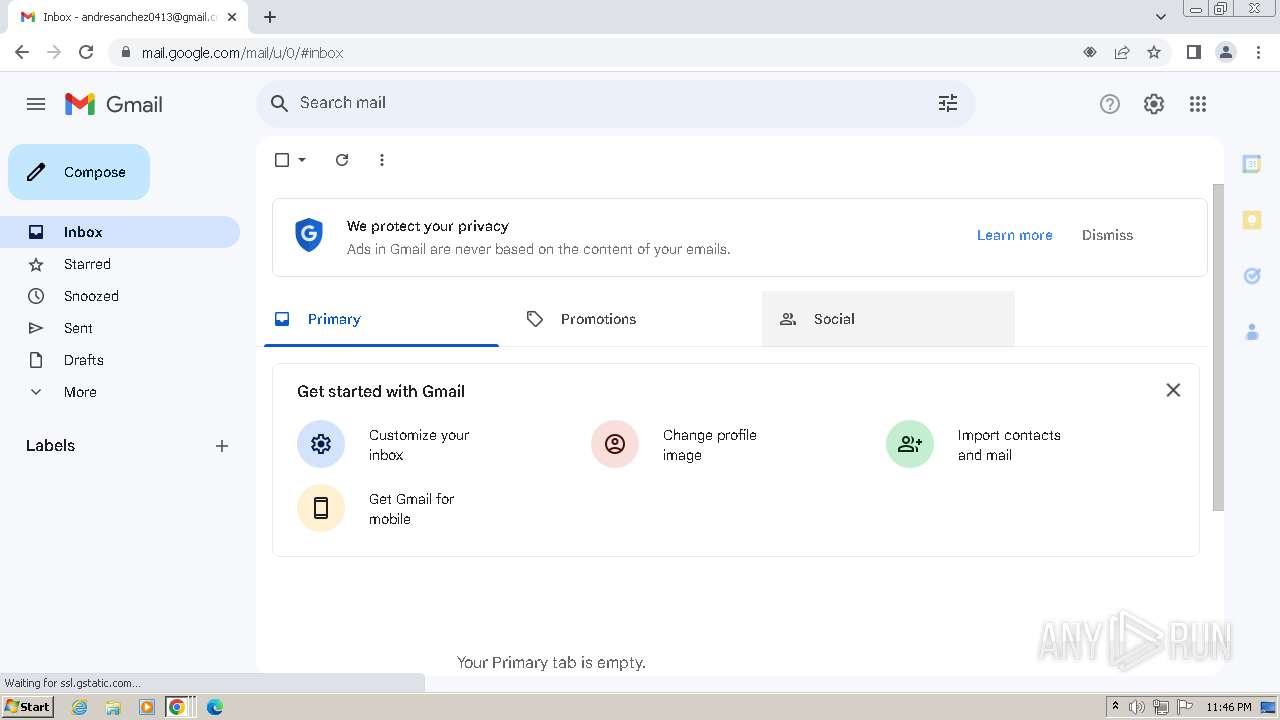Click Get Gmail for mobile text
1280x720 pixels.
pyautogui.click(x=411, y=509)
